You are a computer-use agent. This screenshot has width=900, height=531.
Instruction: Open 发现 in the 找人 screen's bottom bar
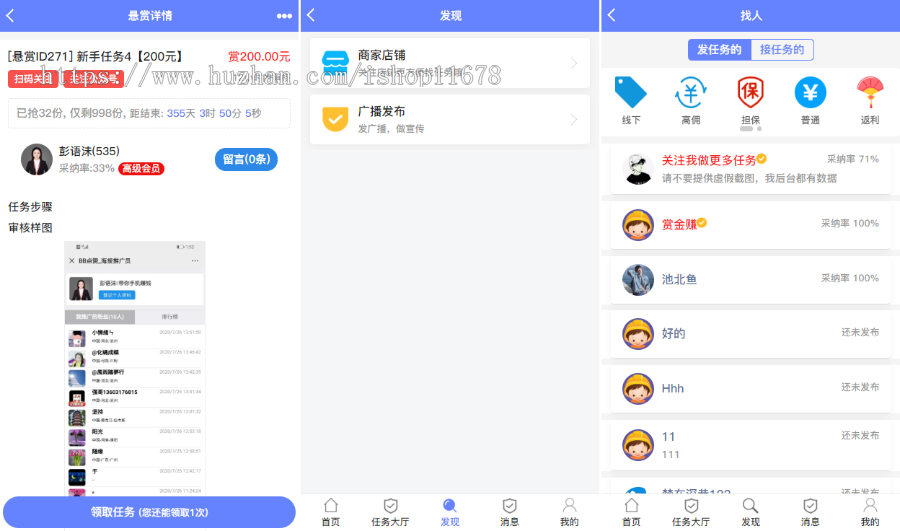pos(750,512)
